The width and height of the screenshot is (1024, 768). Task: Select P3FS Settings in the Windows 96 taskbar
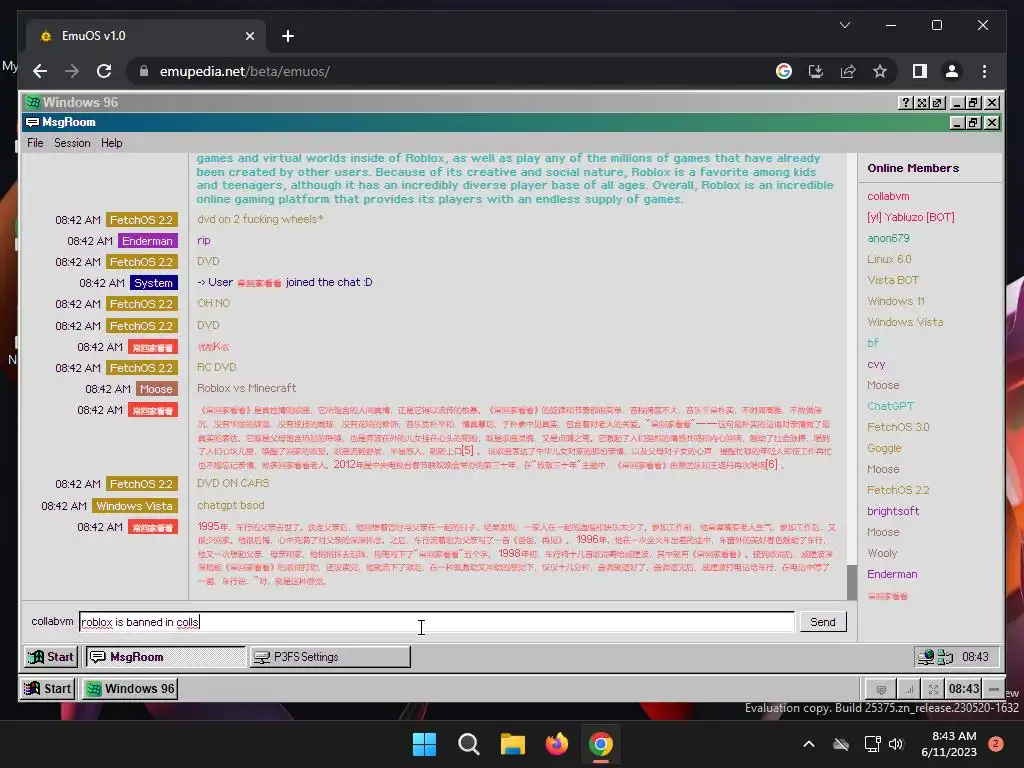(x=330, y=656)
